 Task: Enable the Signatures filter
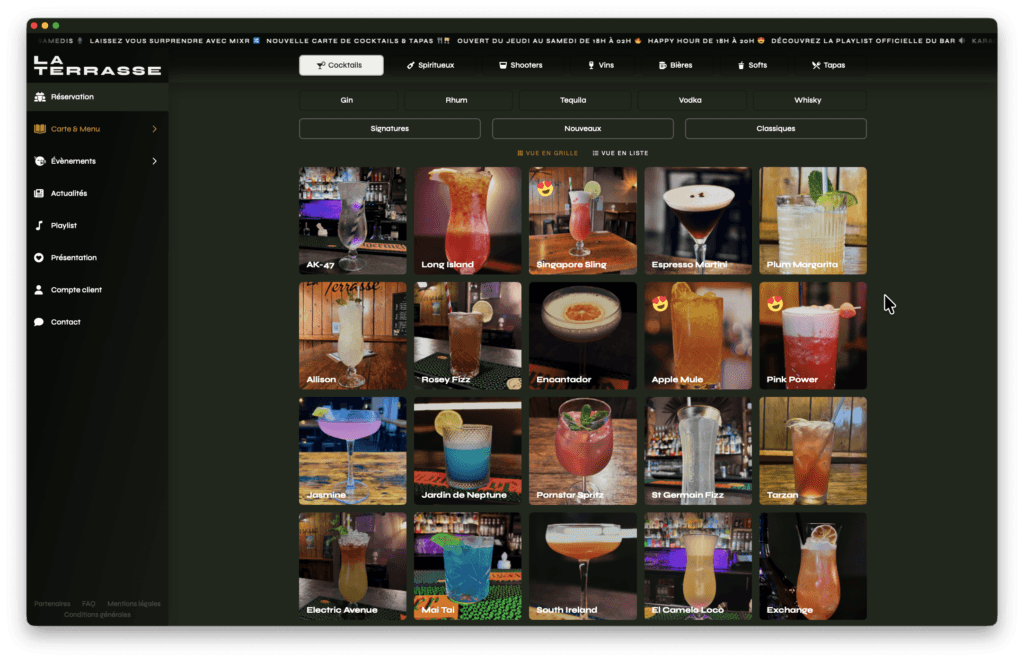(x=388, y=128)
